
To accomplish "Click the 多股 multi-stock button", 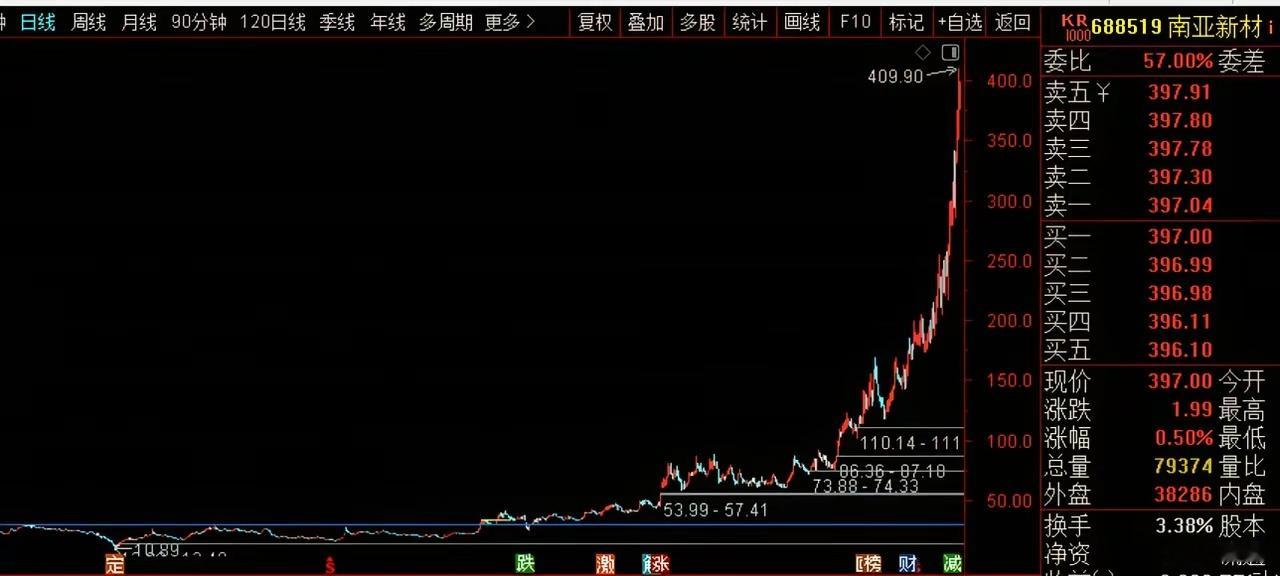I will tap(698, 22).
